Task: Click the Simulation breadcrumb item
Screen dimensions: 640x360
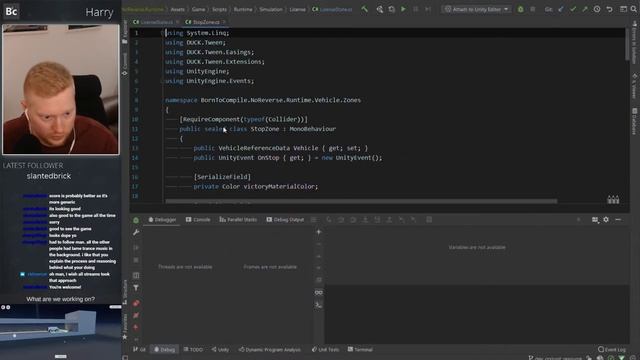Action: pyautogui.click(x=271, y=9)
